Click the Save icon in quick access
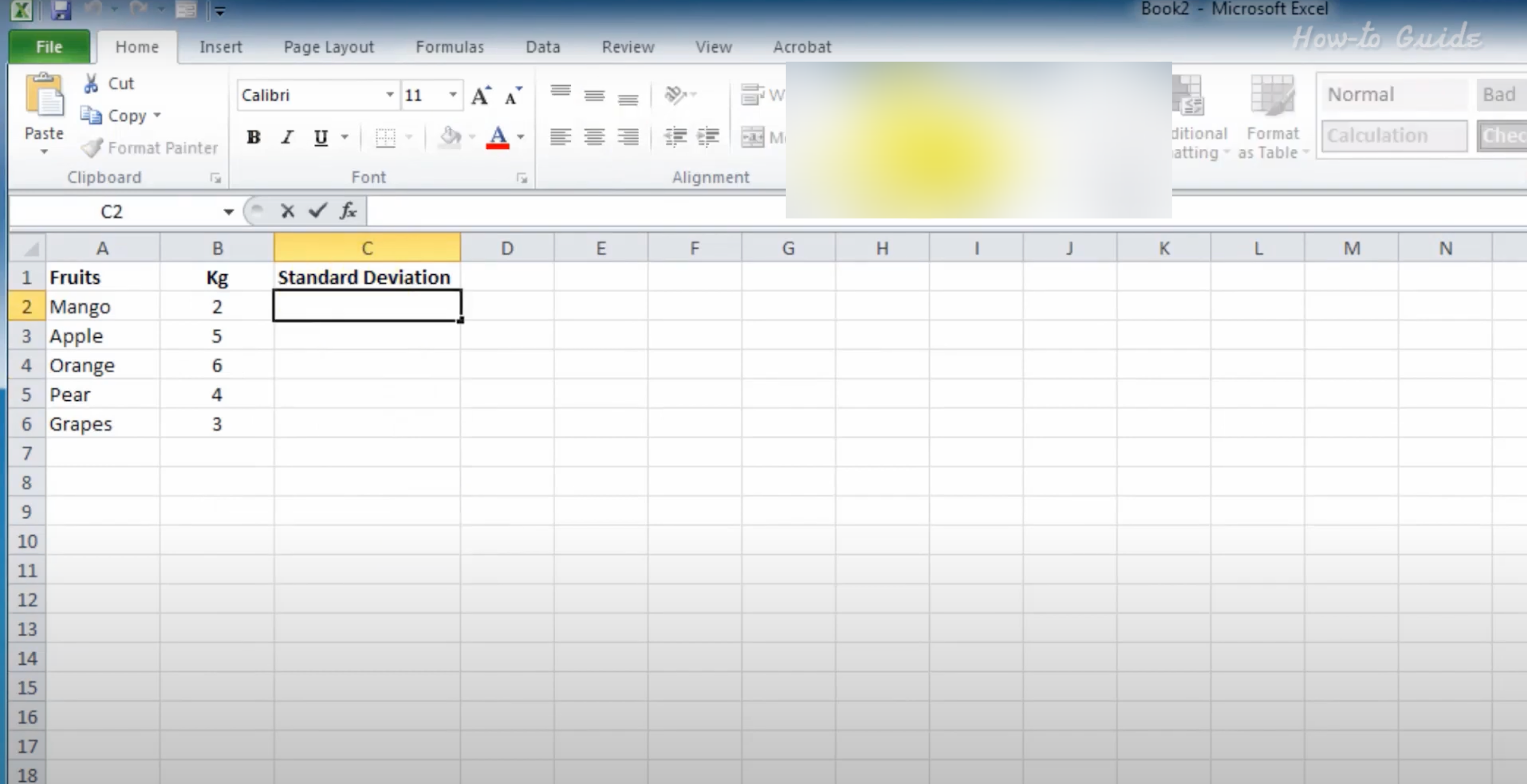This screenshot has height=784, width=1527. pyautogui.click(x=60, y=9)
